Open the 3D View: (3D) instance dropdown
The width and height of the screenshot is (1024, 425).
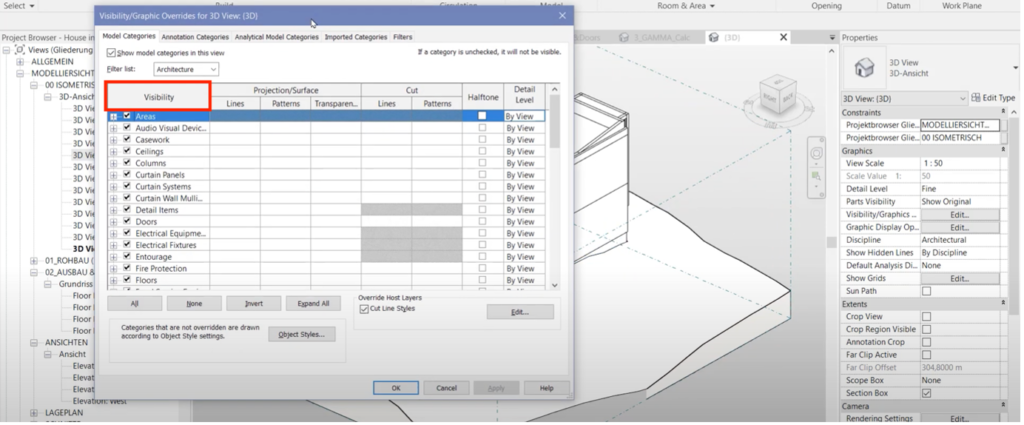[904, 99]
